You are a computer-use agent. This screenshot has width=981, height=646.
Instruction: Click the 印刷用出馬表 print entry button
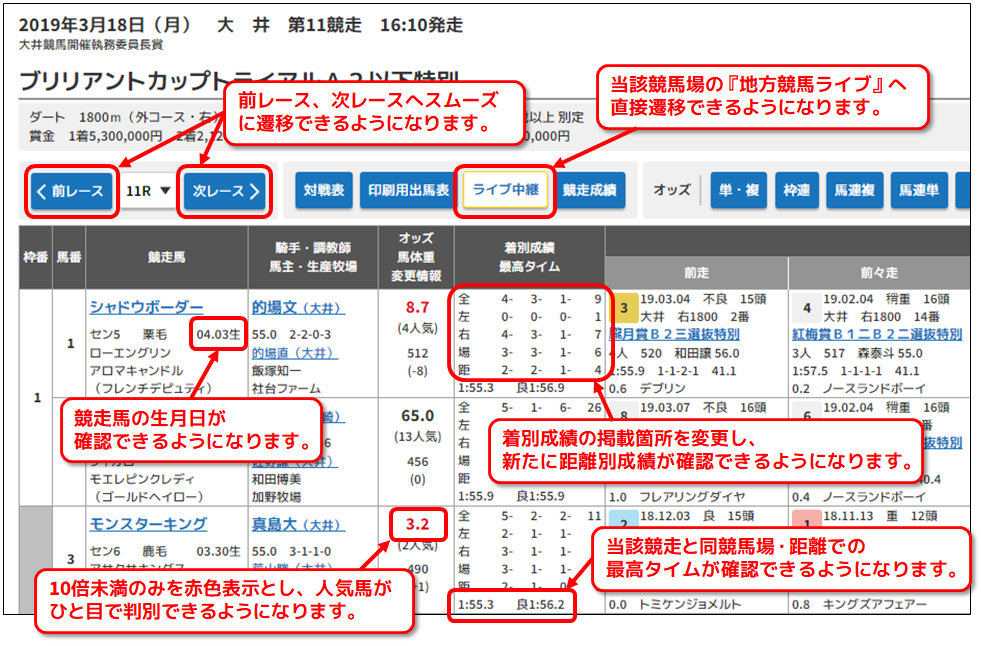click(x=408, y=189)
